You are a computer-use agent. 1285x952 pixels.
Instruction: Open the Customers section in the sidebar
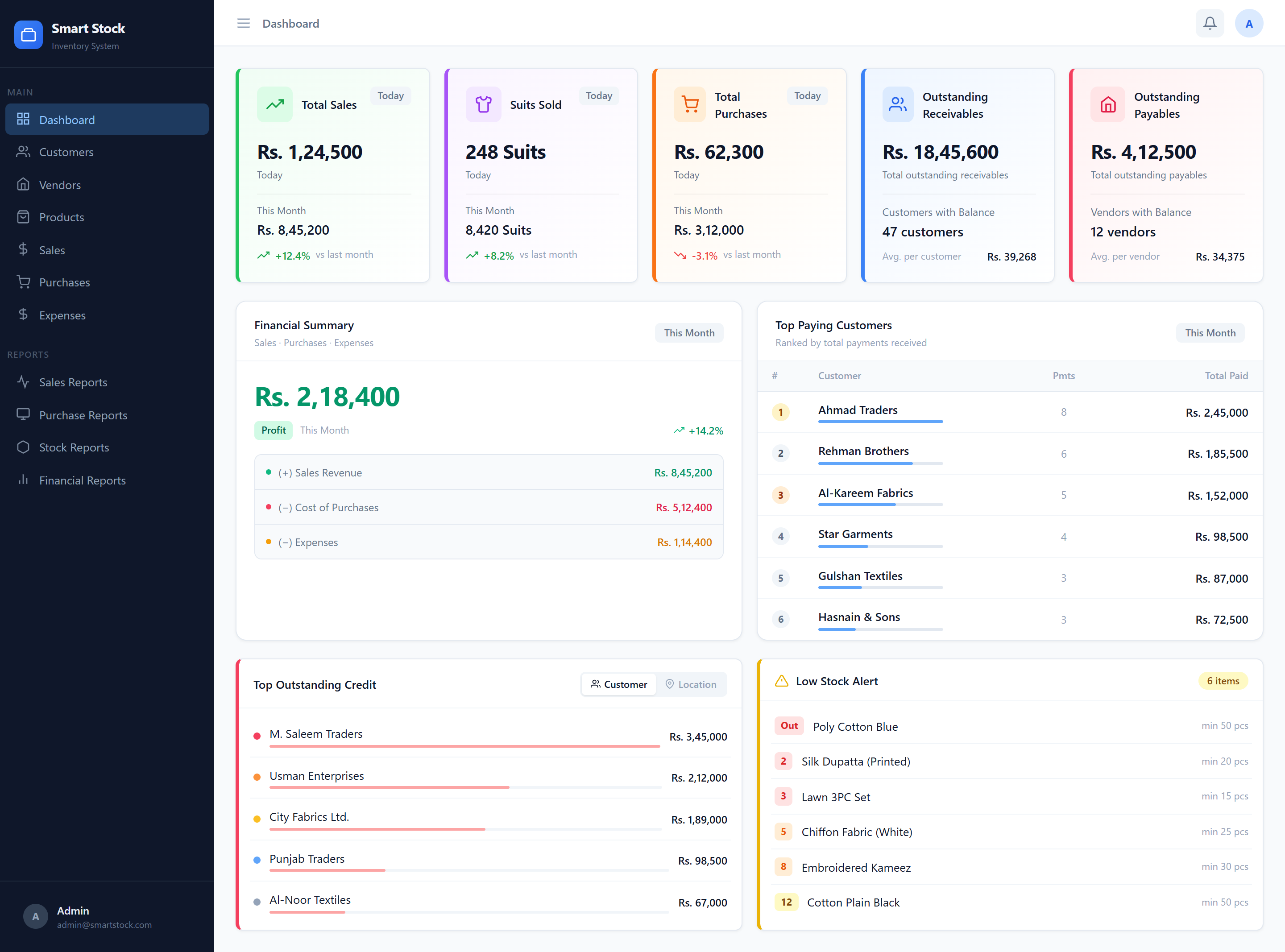(66, 152)
